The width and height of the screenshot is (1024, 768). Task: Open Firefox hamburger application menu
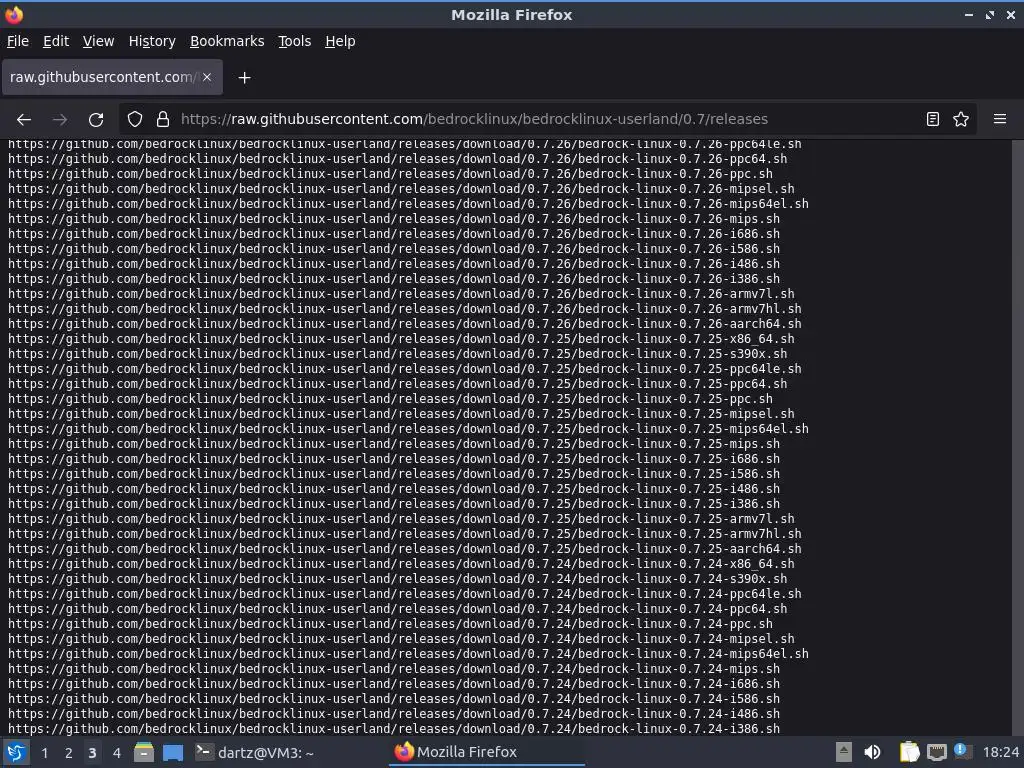1000,119
